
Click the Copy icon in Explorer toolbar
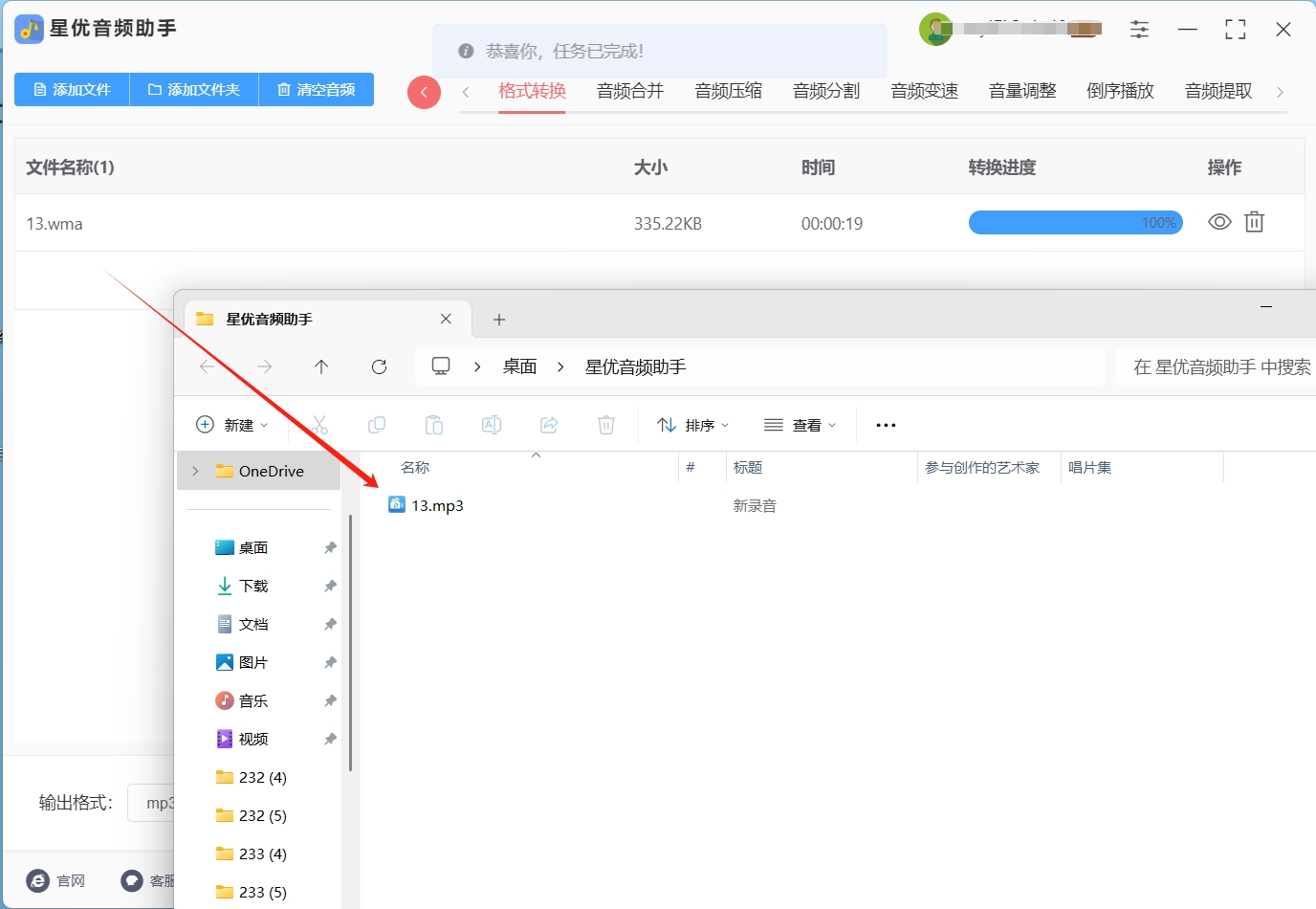pyautogui.click(x=377, y=425)
